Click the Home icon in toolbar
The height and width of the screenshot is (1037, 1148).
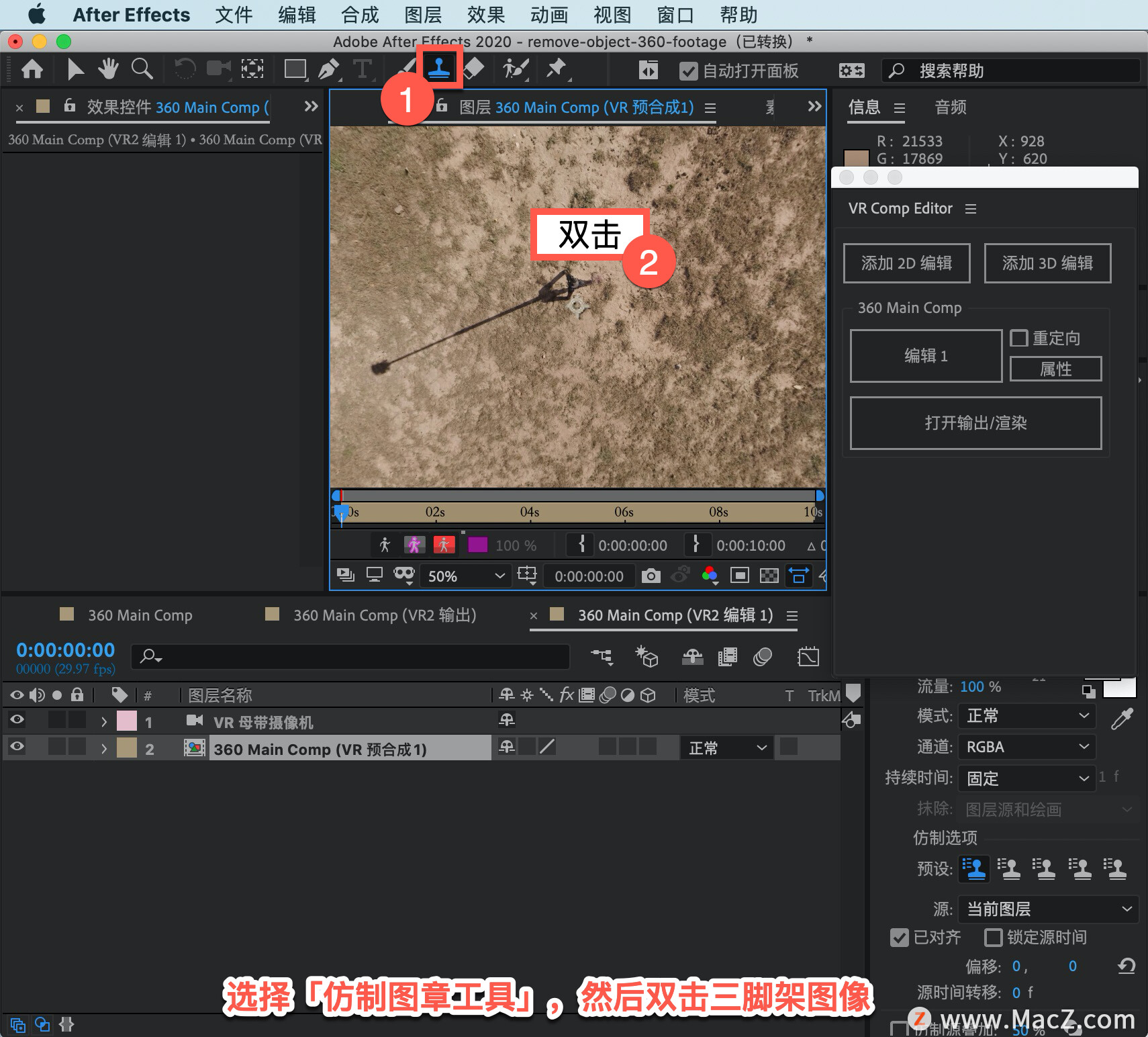click(32, 69)
